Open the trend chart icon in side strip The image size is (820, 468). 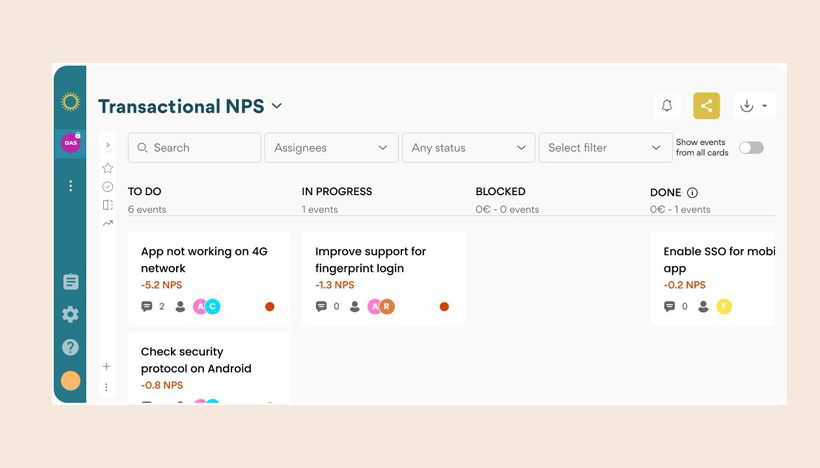pos(108,223)
